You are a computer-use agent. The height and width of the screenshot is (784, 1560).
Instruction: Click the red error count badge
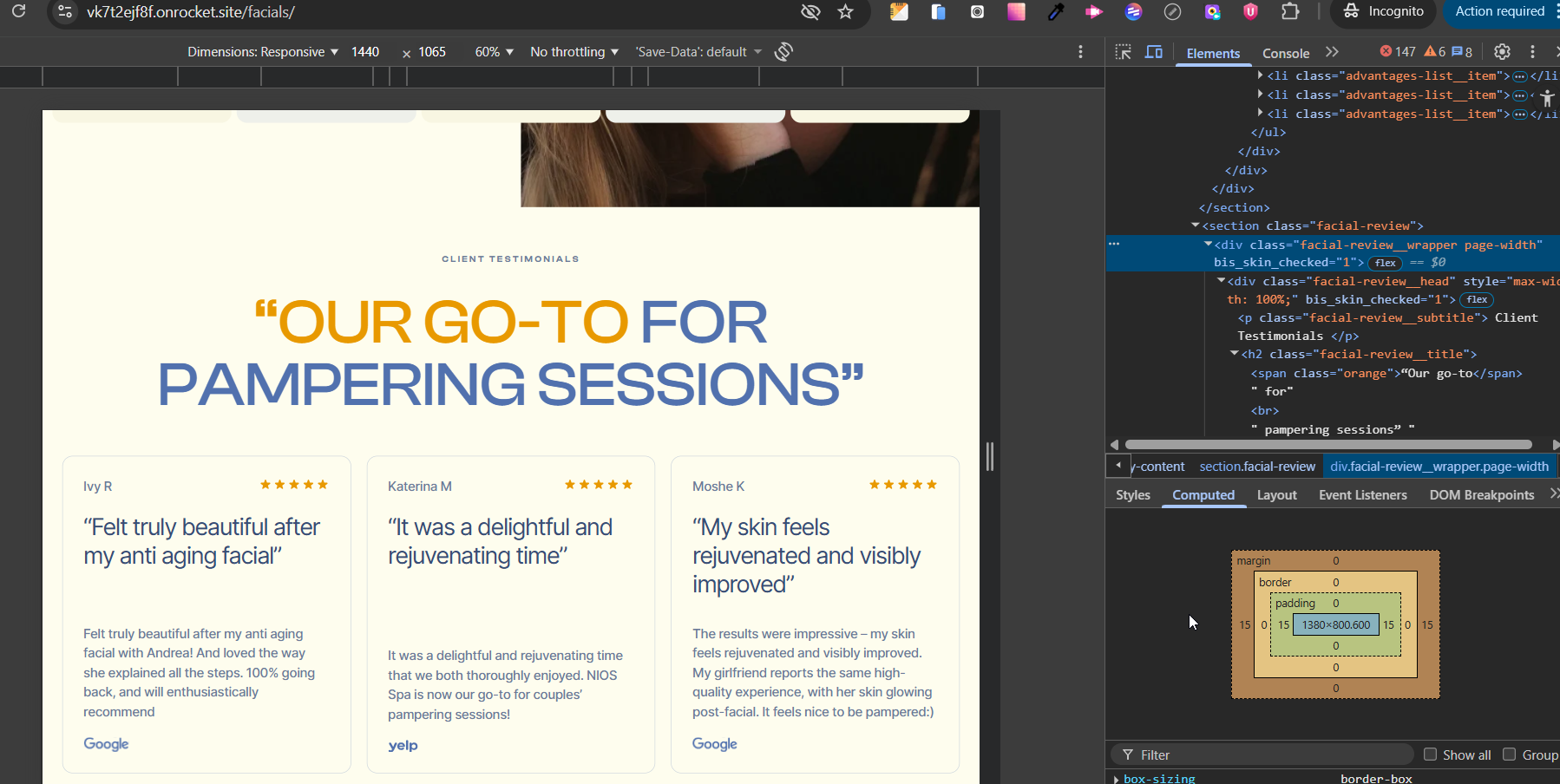[1398, 52]
